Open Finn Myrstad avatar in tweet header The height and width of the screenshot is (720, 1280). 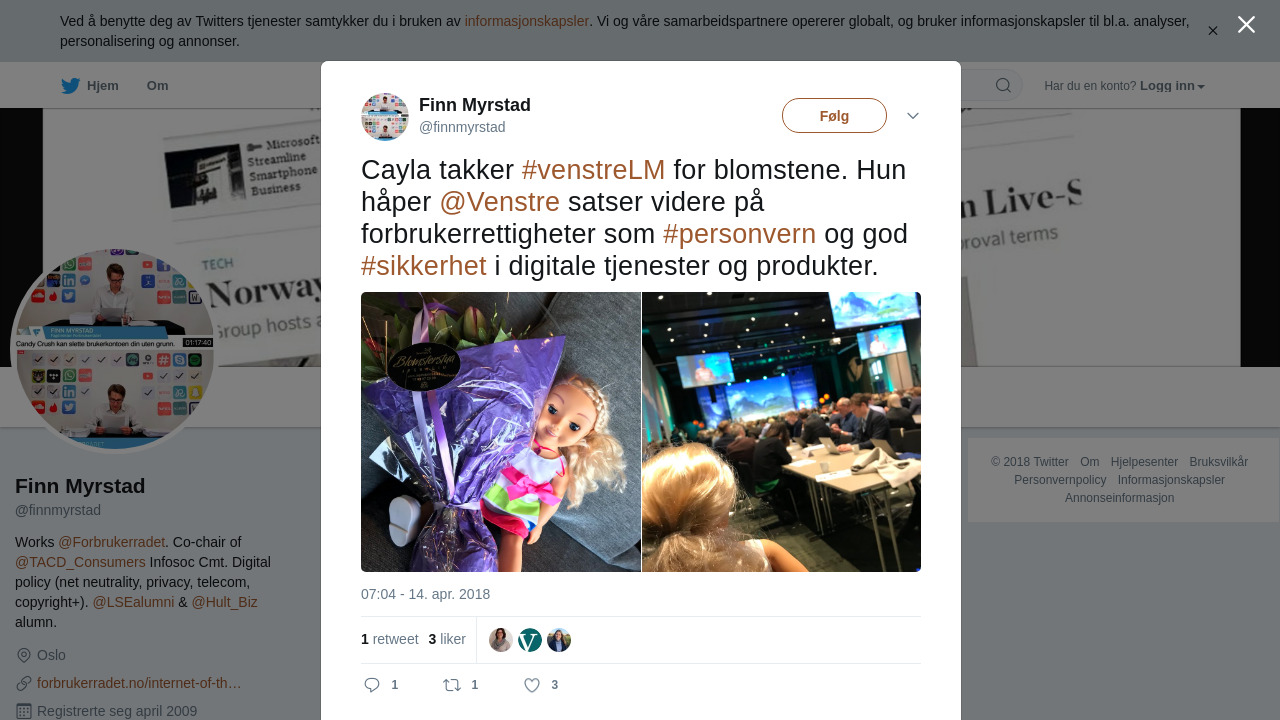click(x=385, y=117)
